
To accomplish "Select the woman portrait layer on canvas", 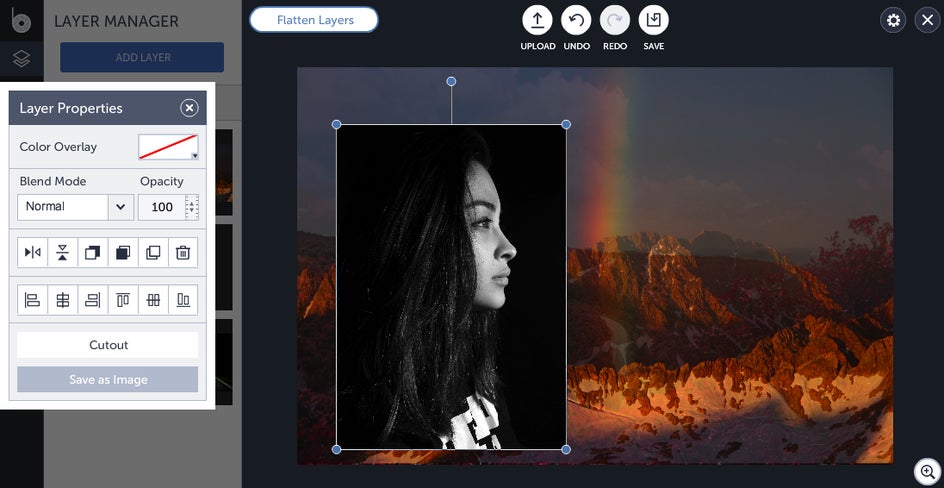I will click(x=451, y=287).
